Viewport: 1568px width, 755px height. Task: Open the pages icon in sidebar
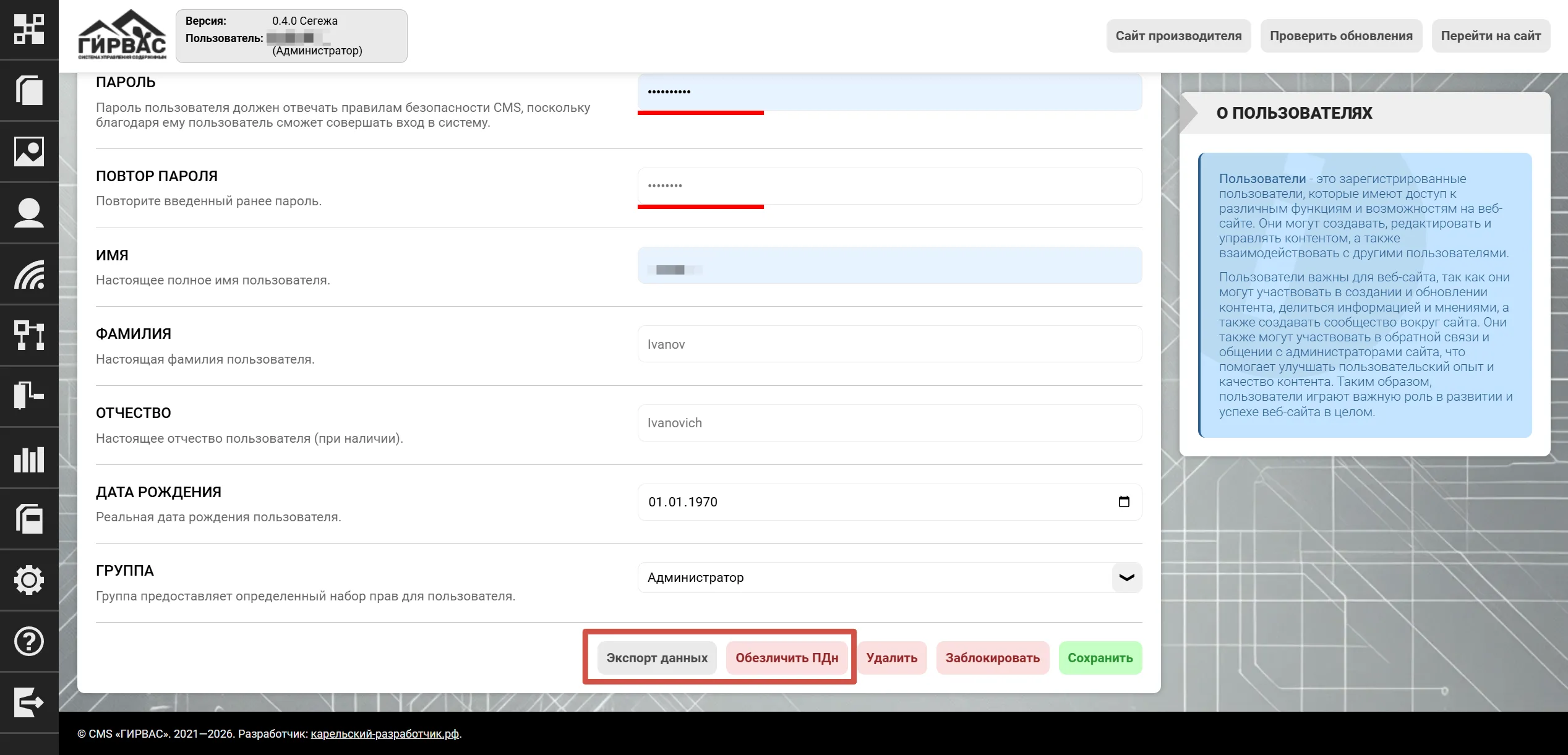[29, 90]
